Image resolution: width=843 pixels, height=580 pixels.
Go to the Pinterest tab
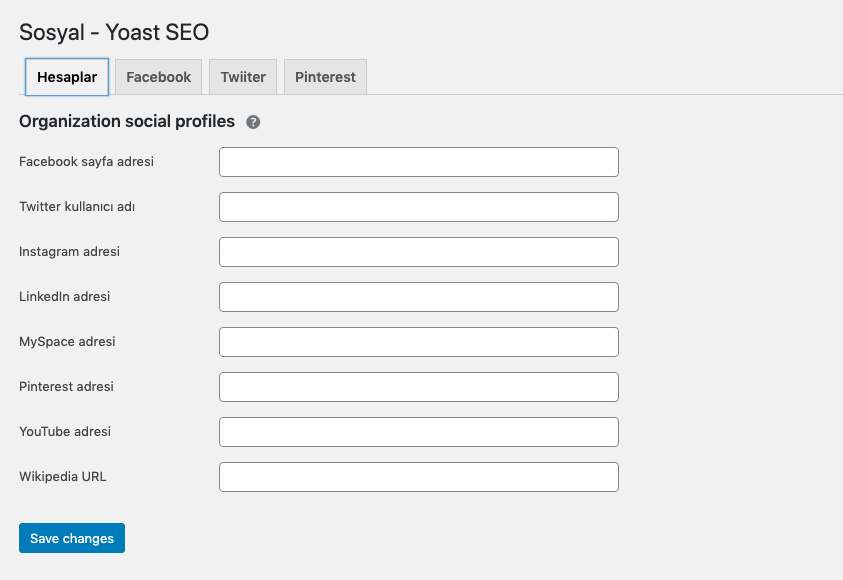325,77
